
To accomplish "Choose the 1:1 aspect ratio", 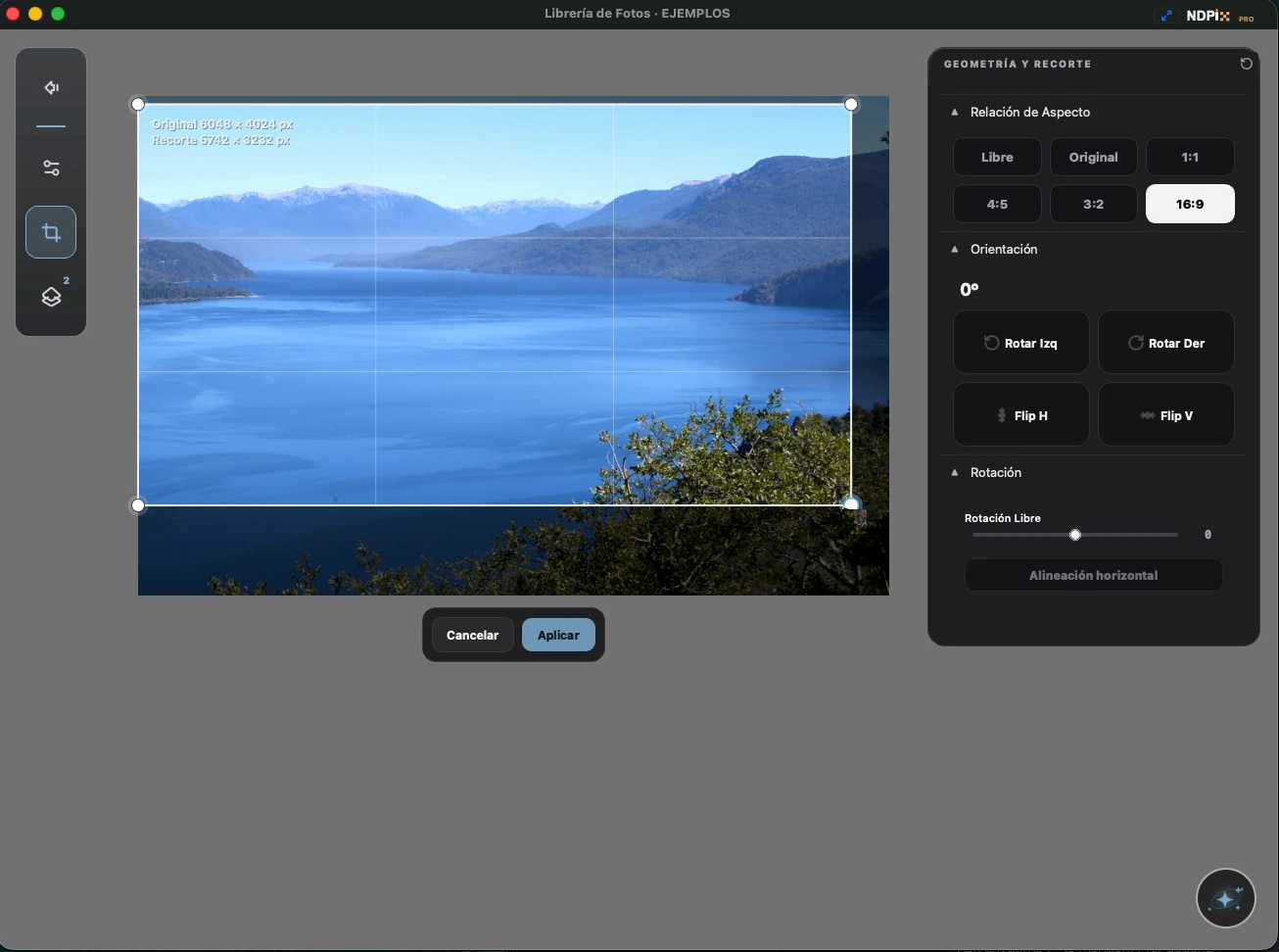I will (1190, 157).
